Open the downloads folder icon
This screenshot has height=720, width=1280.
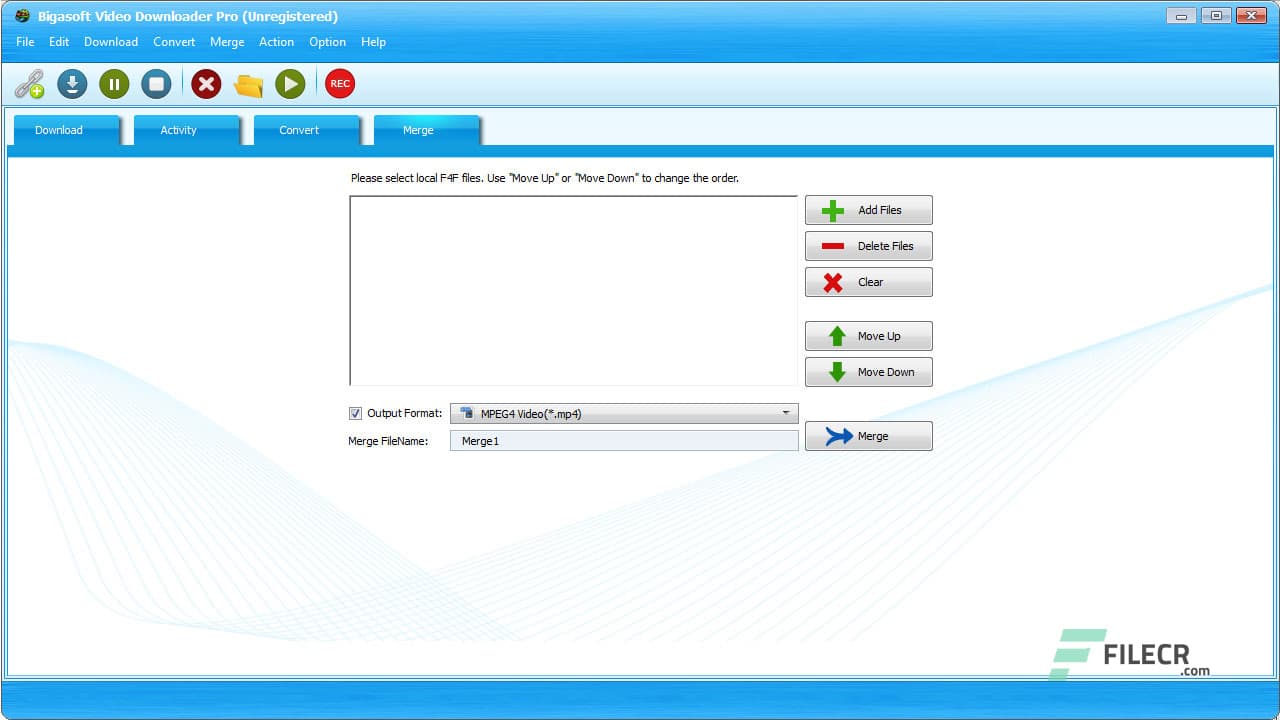[x=248, y=84]
